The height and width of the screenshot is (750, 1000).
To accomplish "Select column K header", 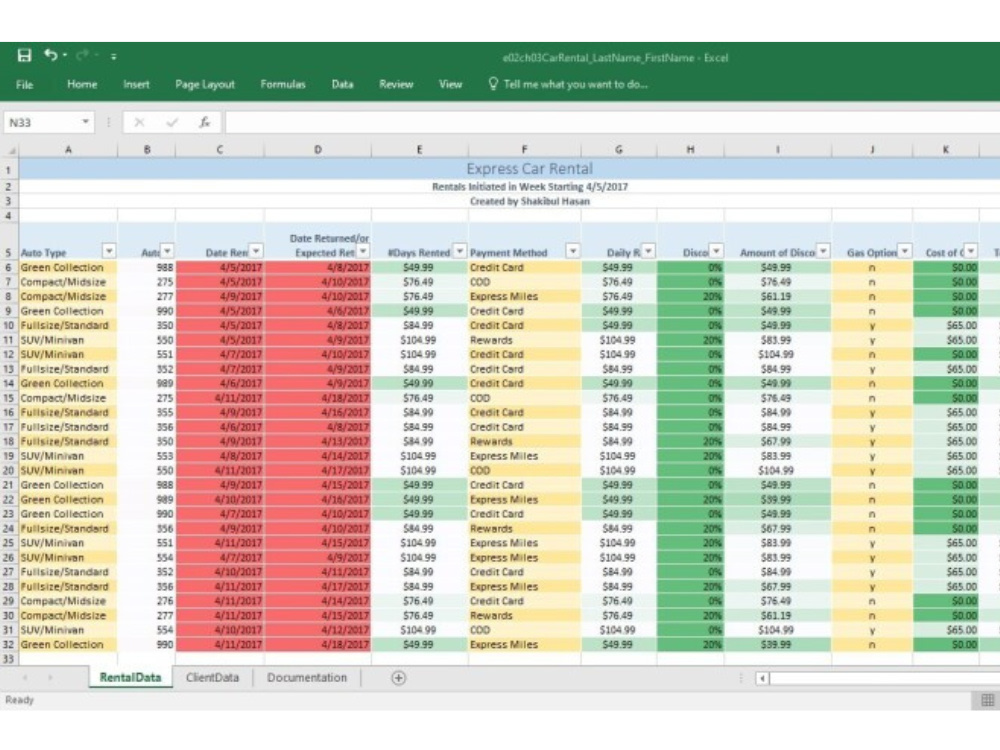I will click(946, 150).
